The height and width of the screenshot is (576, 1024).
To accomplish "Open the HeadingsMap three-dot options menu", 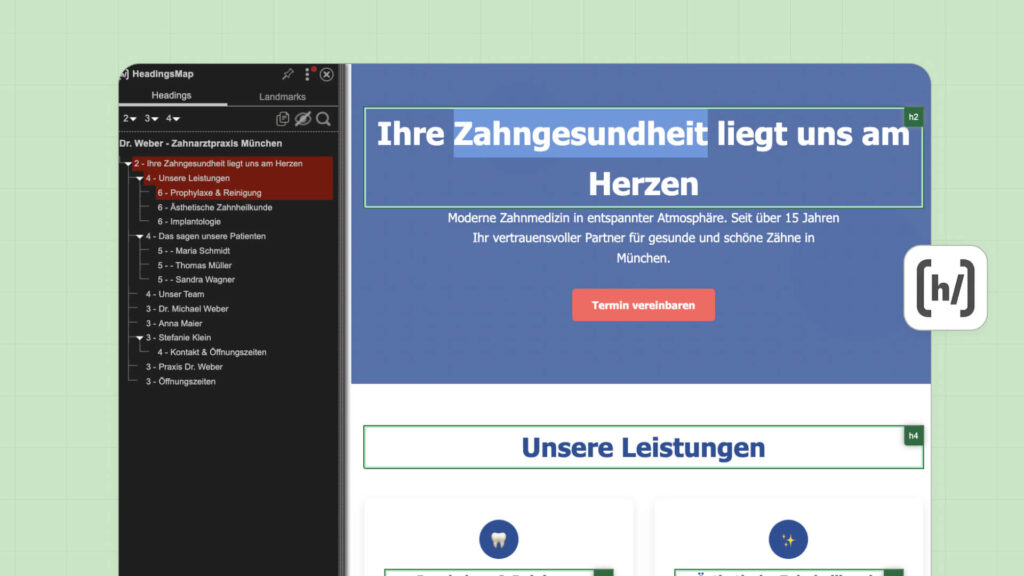I will (x=307, y=74).
